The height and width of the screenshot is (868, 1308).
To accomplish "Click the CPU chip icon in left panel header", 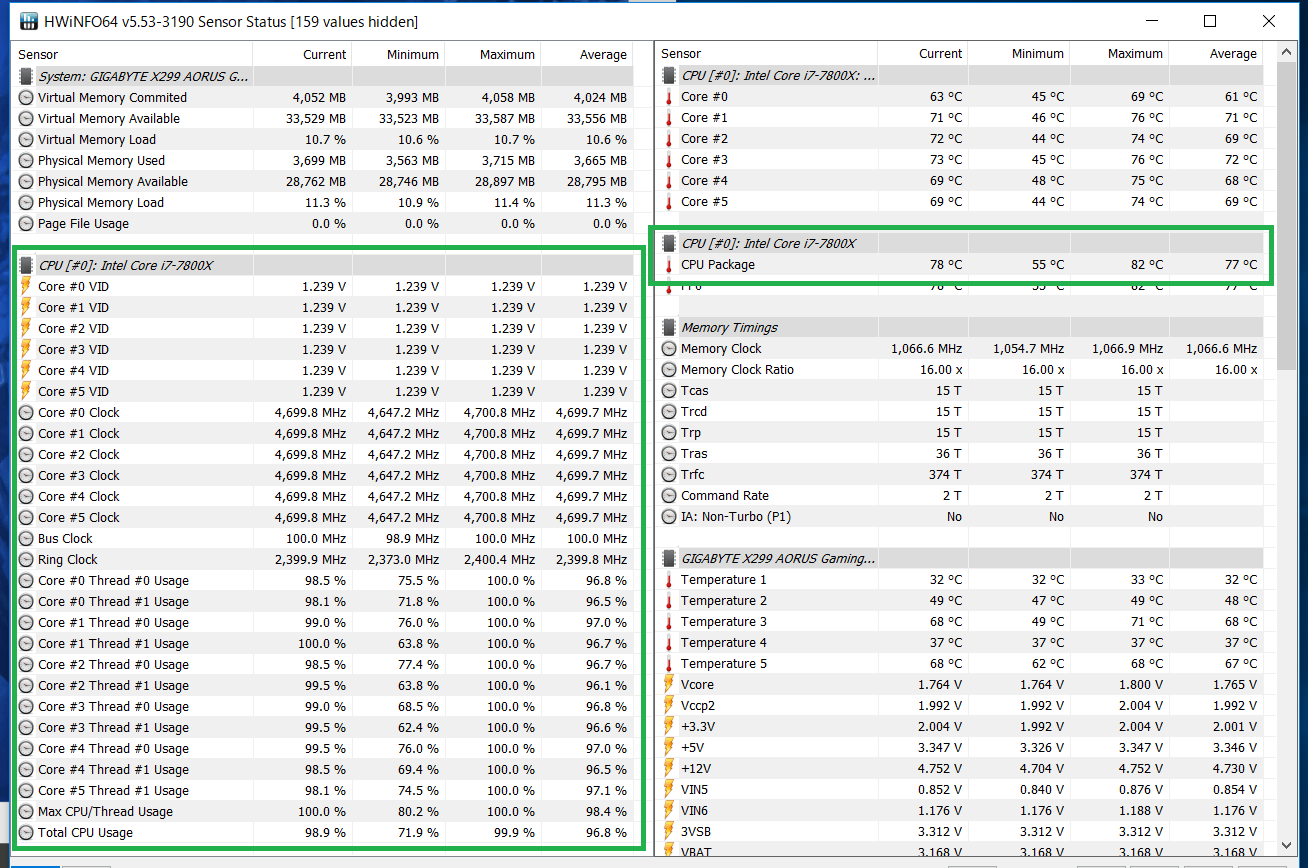I will coord(26,265).
